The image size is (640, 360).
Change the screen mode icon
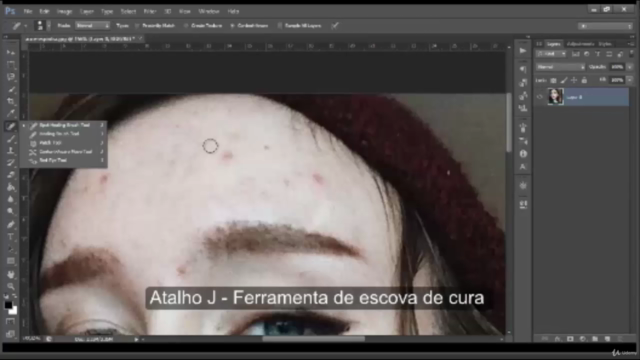coord(11,334)
